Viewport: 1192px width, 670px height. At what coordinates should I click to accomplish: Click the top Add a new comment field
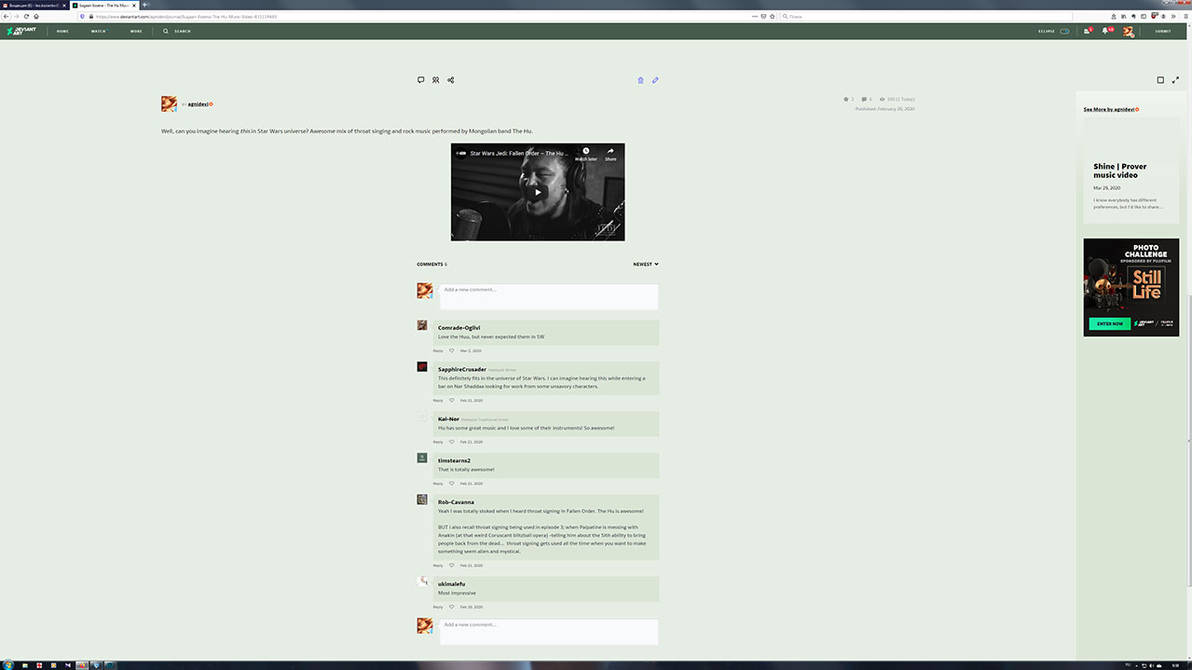pos(548,297)
